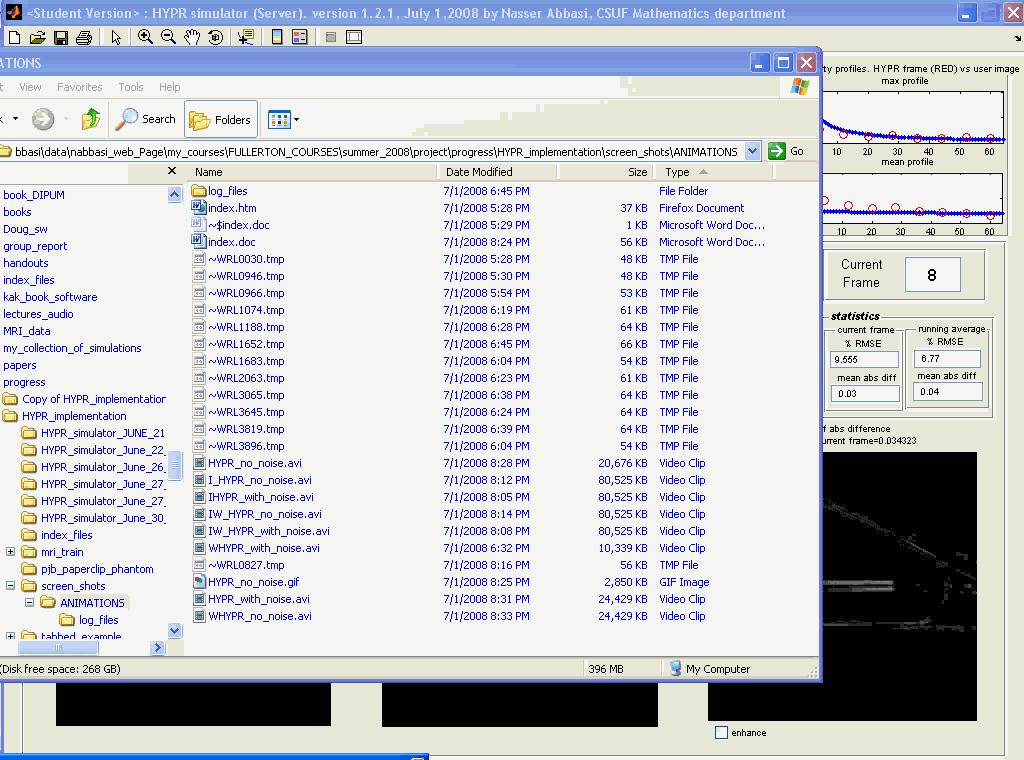Open the Favorites menu
The height and width of the screenshot is (760, 1024).
[x=79, y=87]
